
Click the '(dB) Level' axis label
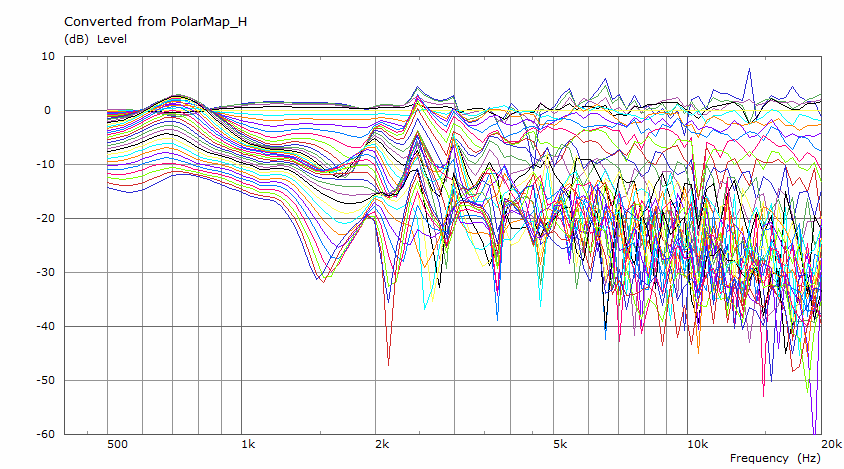click(95, 39)
